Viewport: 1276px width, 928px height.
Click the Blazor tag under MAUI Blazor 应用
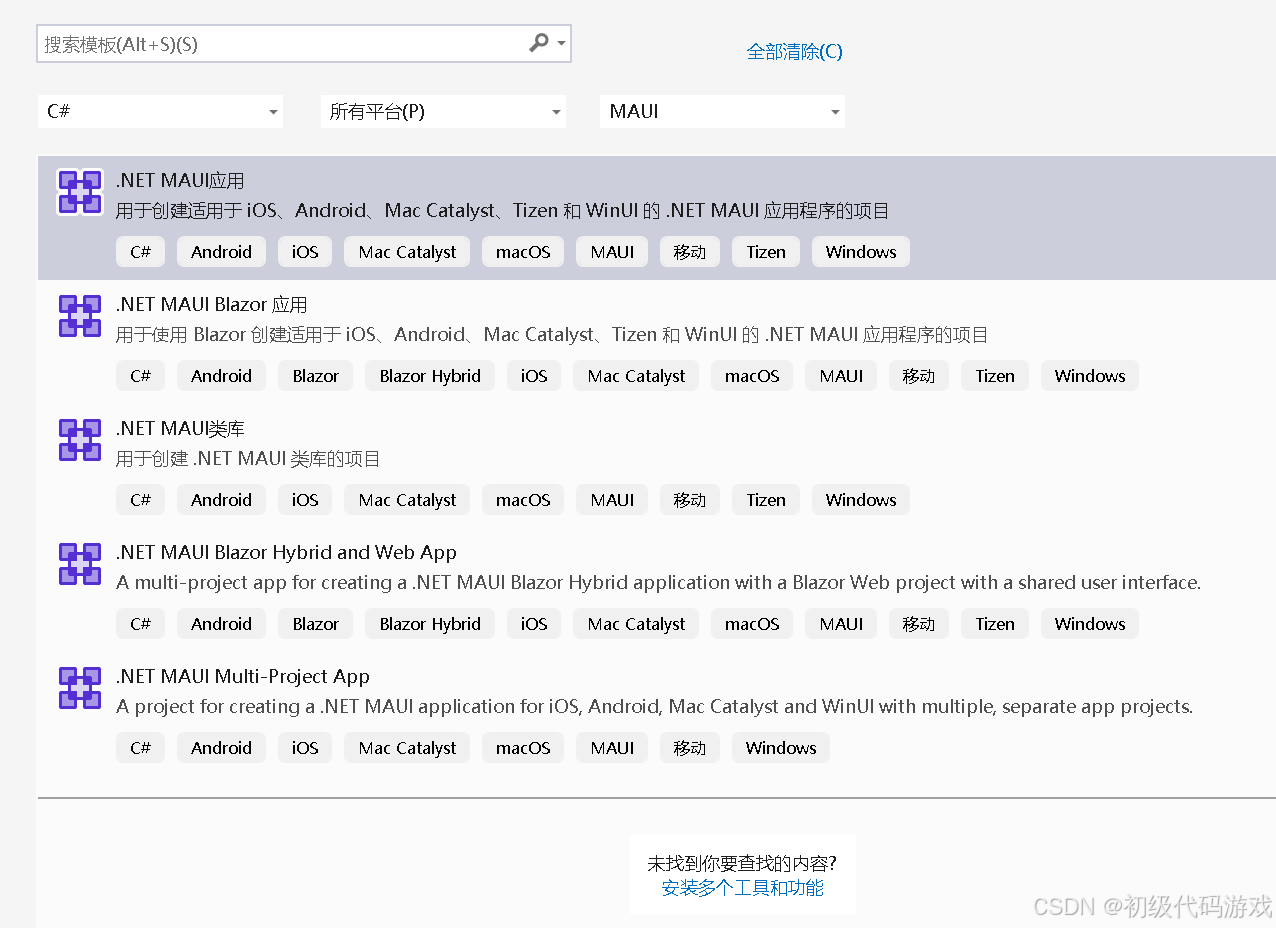click(x=316, y=376)
